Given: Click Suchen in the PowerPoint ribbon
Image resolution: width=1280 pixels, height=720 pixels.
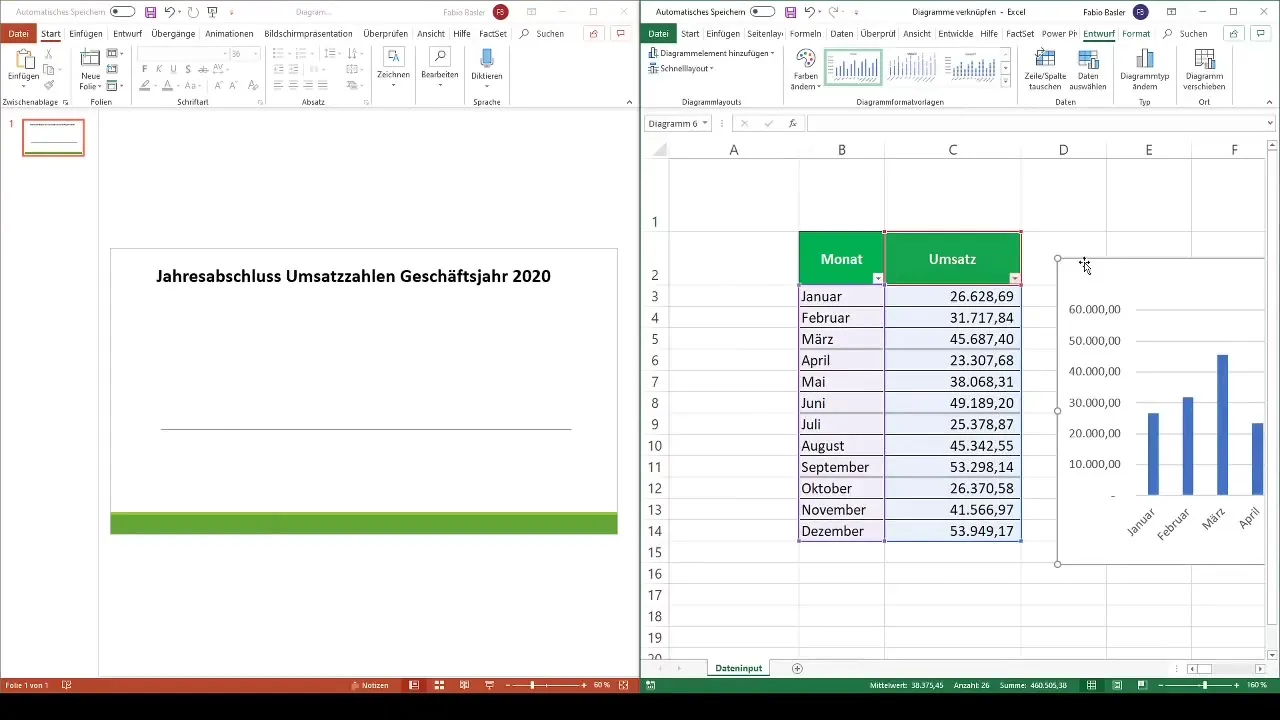Looking at the screenshot, I should click(x=542, y=33).
